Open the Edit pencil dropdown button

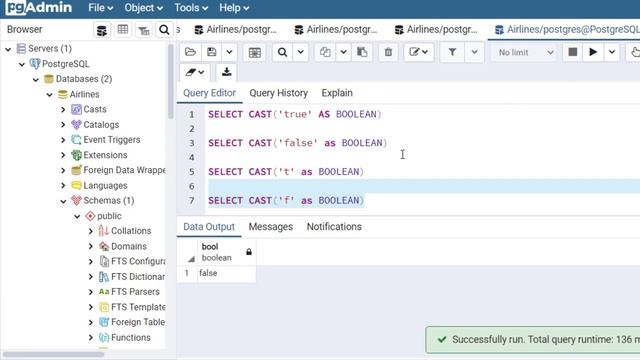pyautogui.click(x=419, y=52)
